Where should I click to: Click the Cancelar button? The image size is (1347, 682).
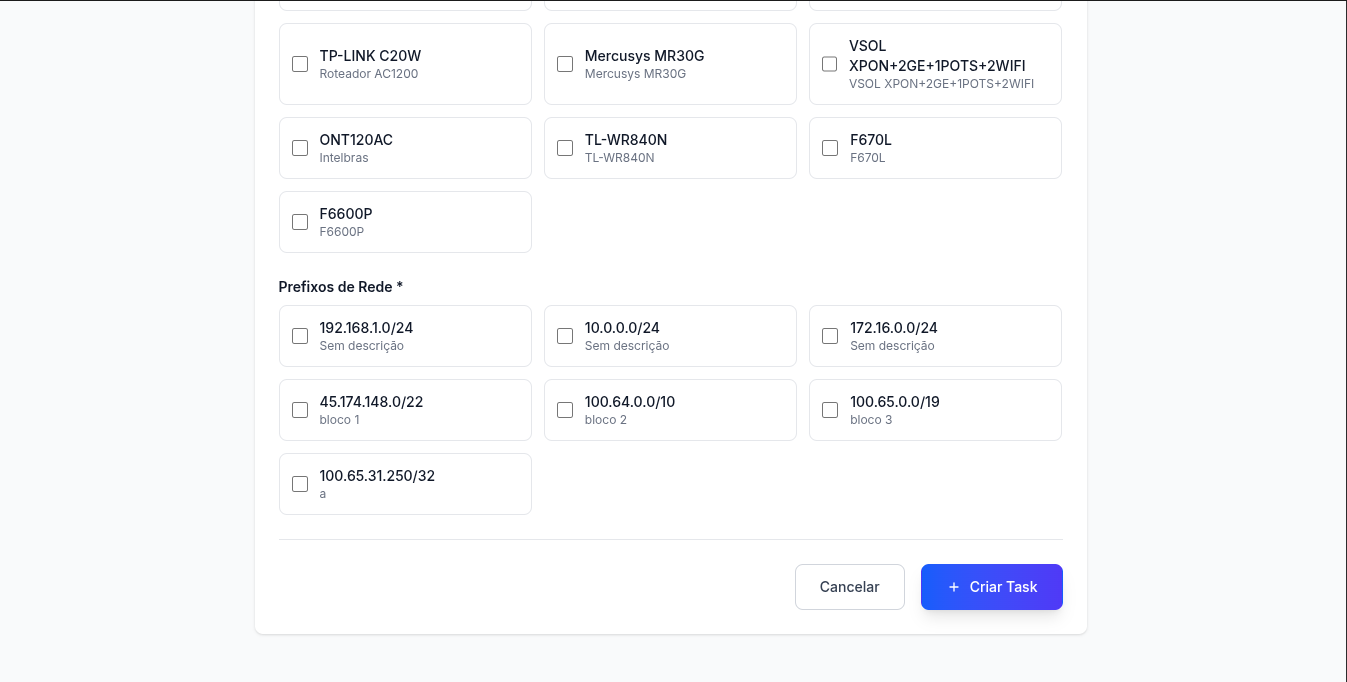(849, 587)
